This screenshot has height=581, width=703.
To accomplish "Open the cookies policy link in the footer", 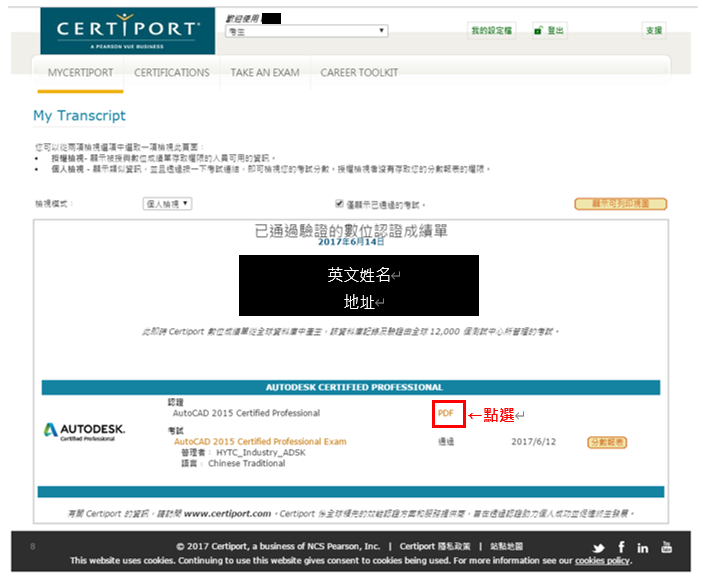I will 603,561.
